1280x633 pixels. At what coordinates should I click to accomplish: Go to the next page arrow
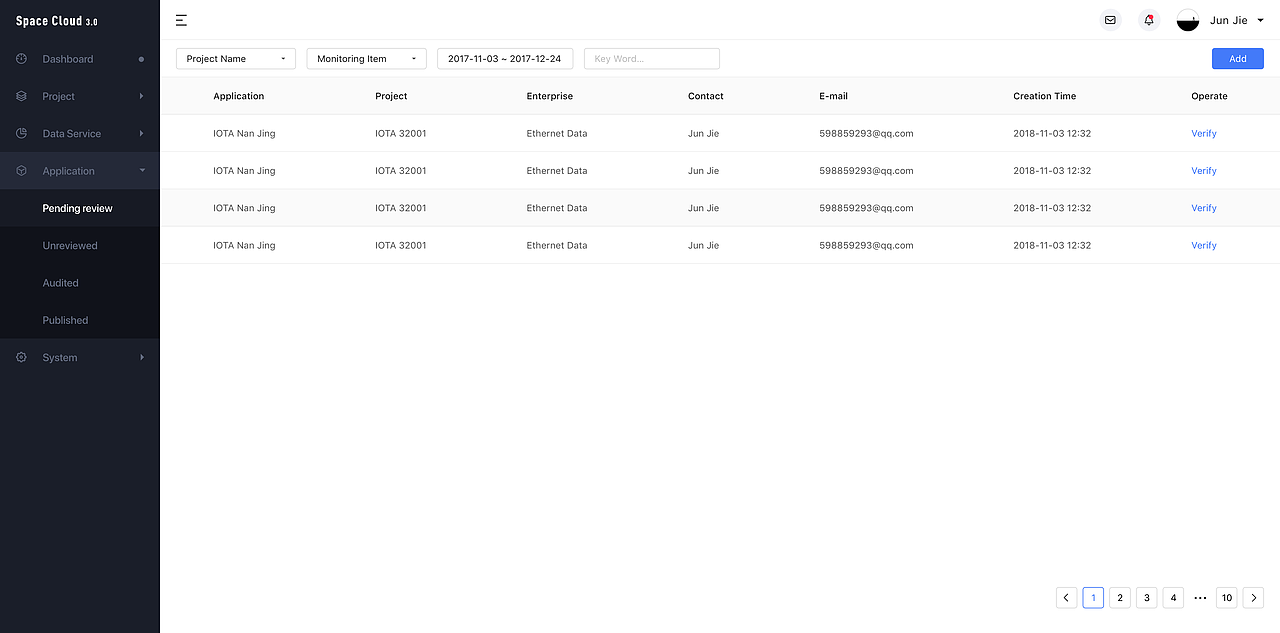(1254, 598)
